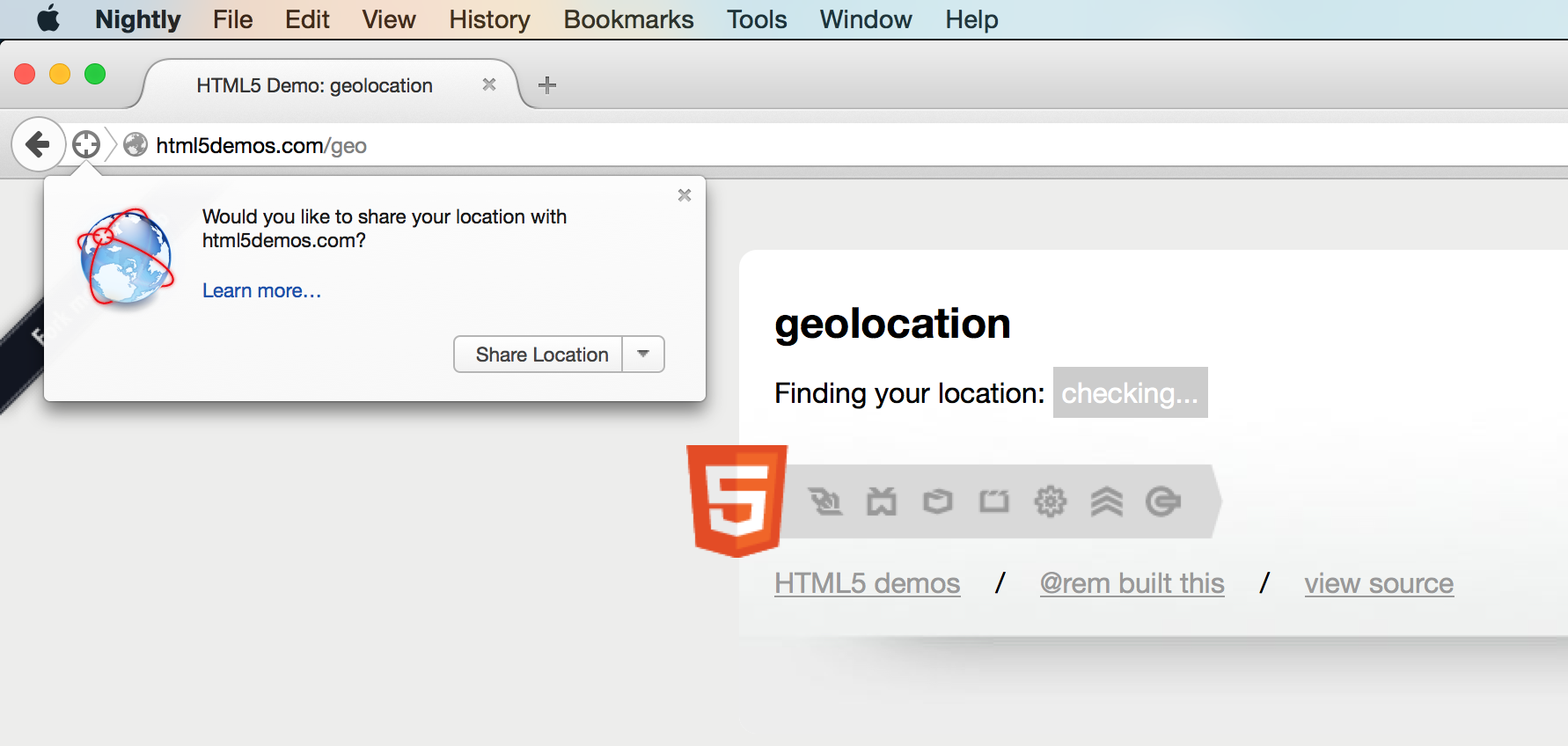Viewport: 1568px width, 746px height.
Task: Click the triple-chevron semantics badge icon
Action: coord(1106,501)
